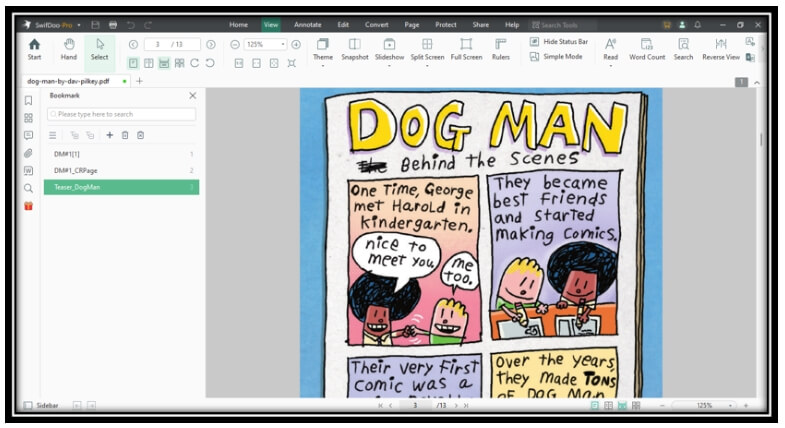Collapse the ribbon with the chevron
785x428 pixels.
[x=757, y=82]
